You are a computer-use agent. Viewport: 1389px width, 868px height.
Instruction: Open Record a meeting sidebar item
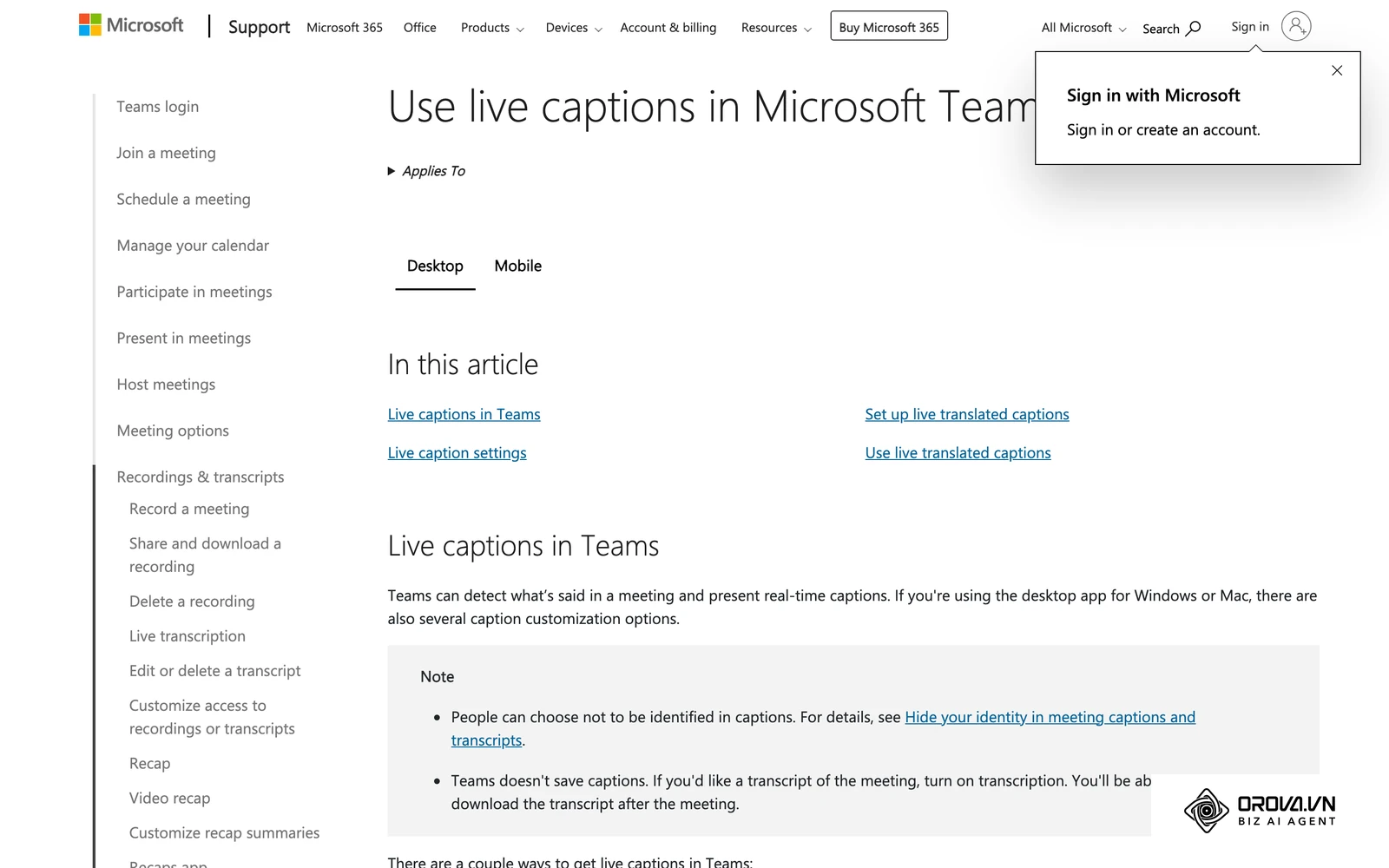point(189,509)
